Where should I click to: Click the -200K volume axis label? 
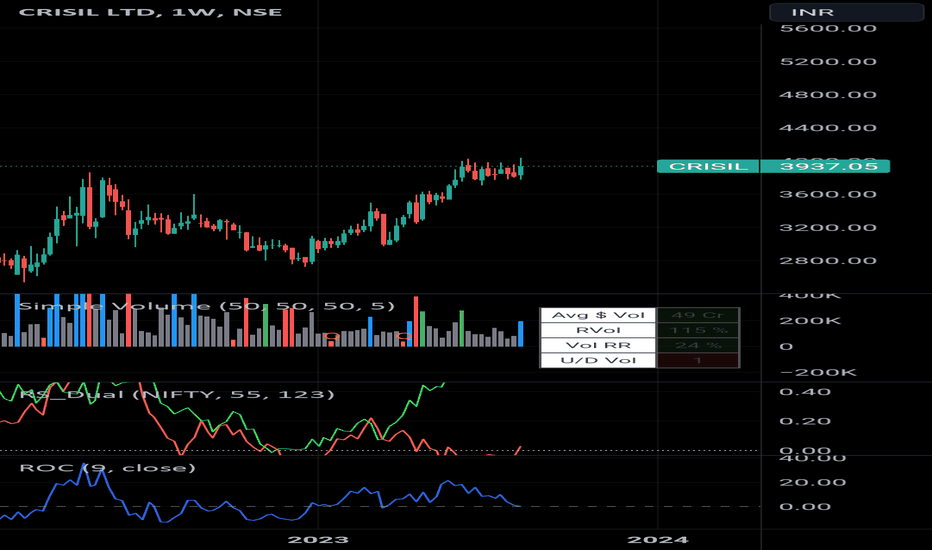(818, 373)
